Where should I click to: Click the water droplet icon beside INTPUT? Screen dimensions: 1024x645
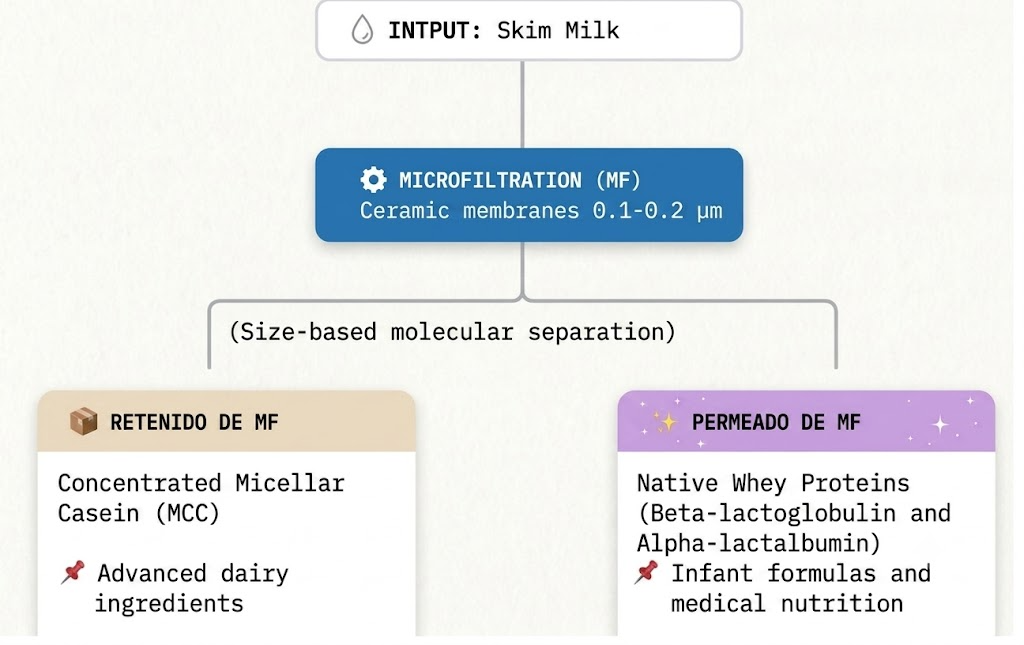pos(362,30)
